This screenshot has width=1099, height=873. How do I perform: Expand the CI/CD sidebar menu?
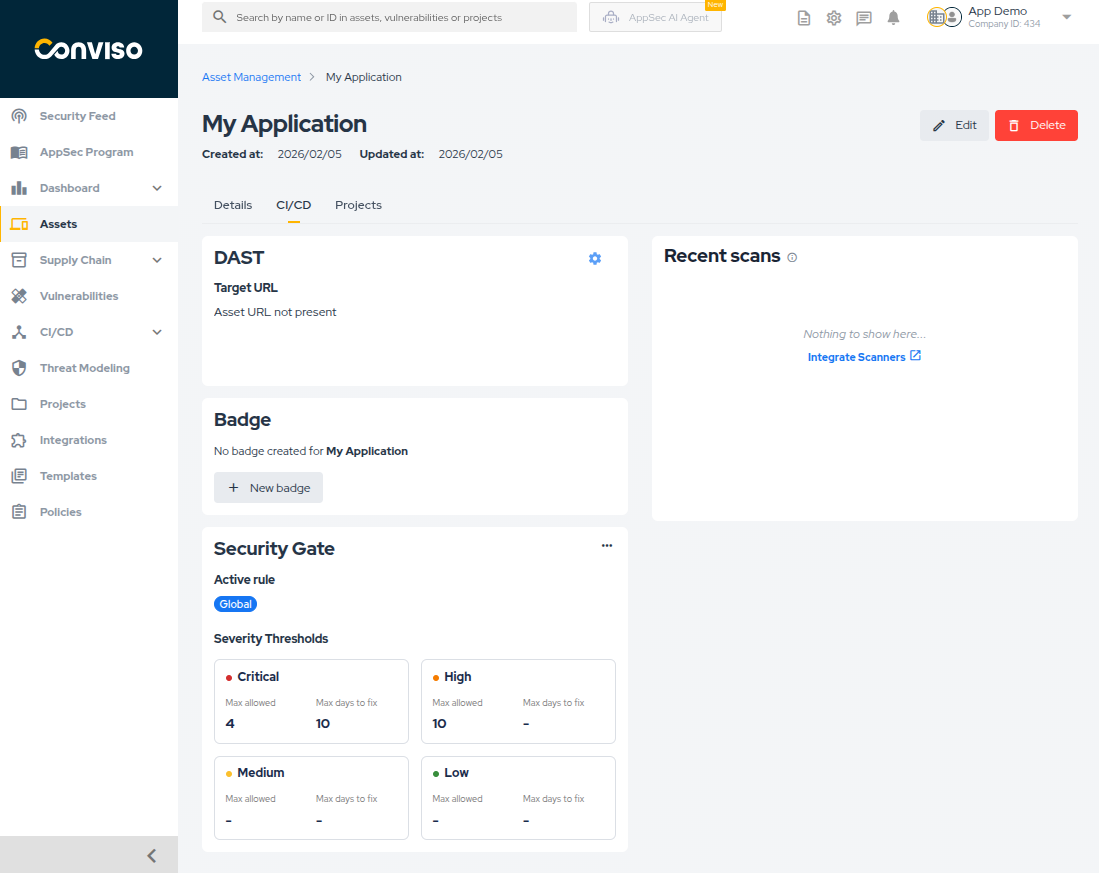click(157, 332)
